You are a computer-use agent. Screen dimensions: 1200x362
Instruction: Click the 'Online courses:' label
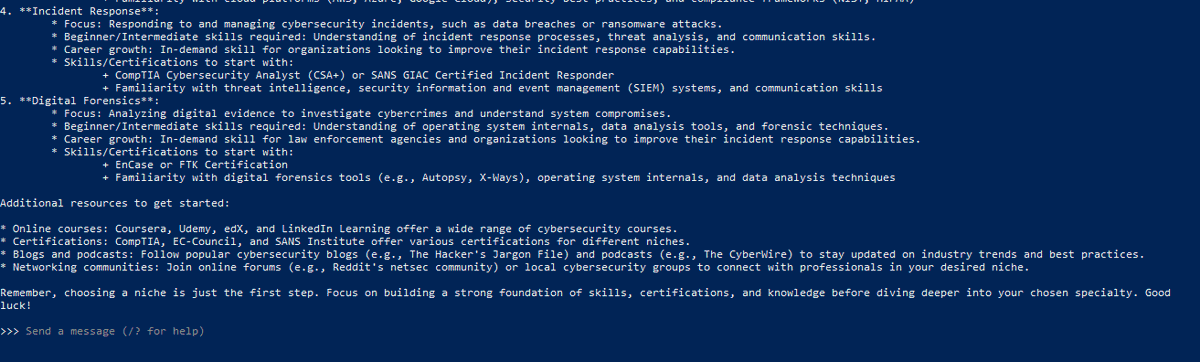tap(60, 229)
